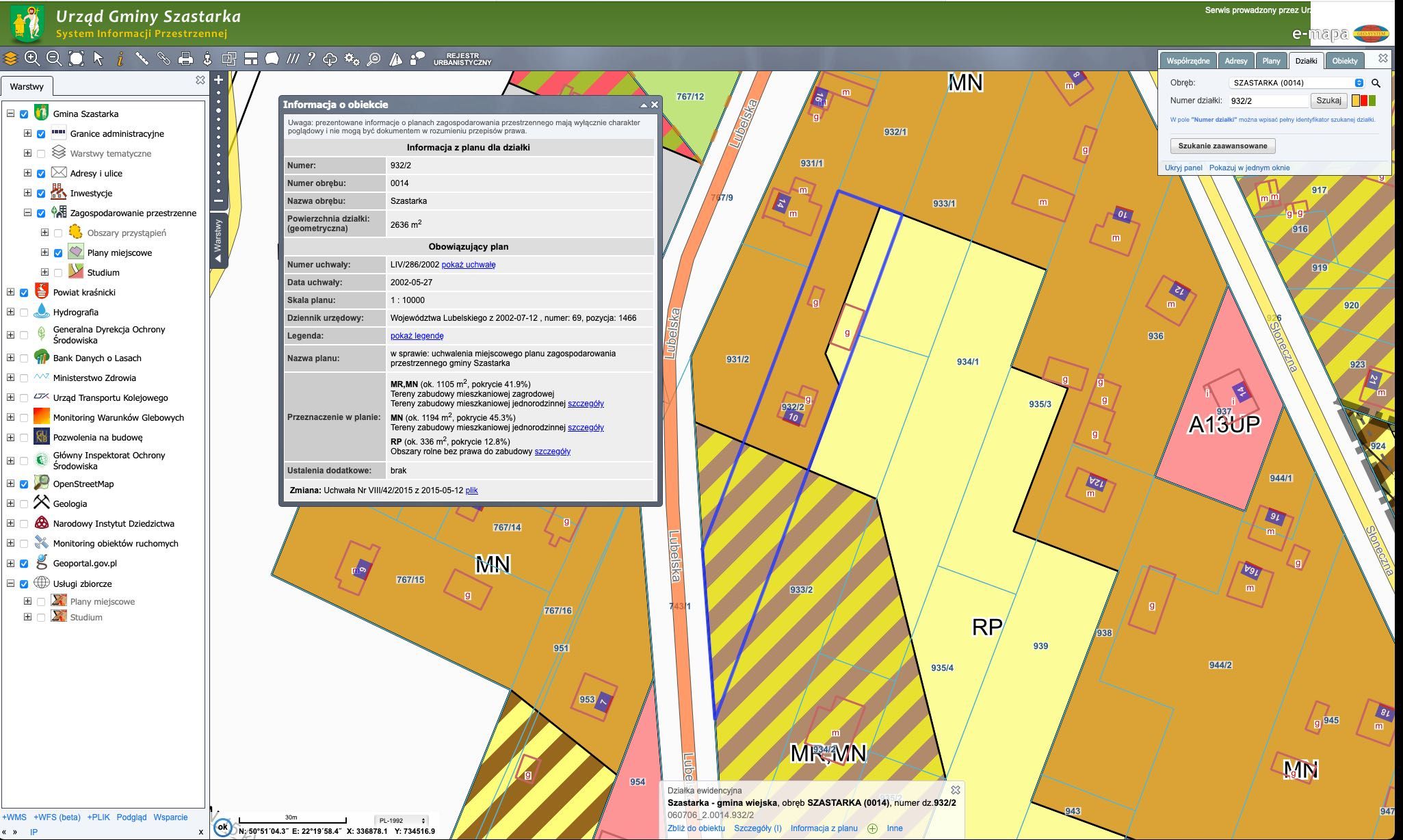Viewport: 1403px width, 840px height.
Task: Click the plus icon beside Informacja z planu
Action: point(872,828)
